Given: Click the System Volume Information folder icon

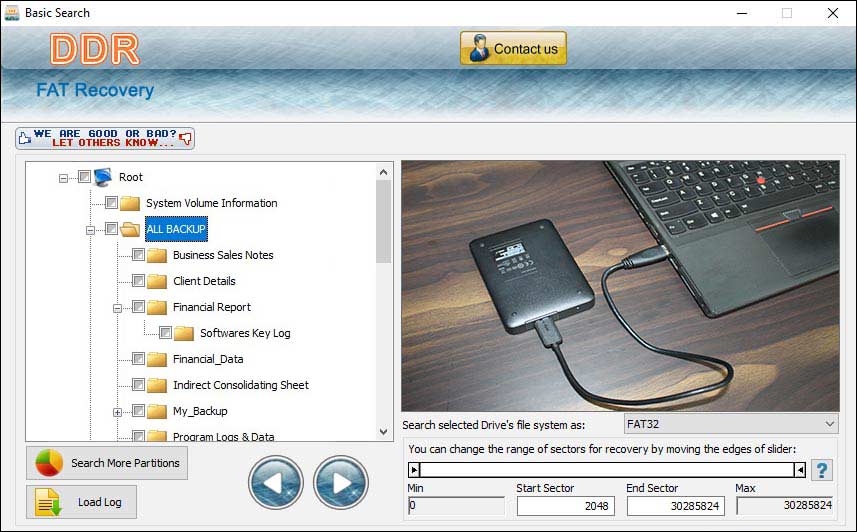Looking at the screenshot, I should point(130,203).
